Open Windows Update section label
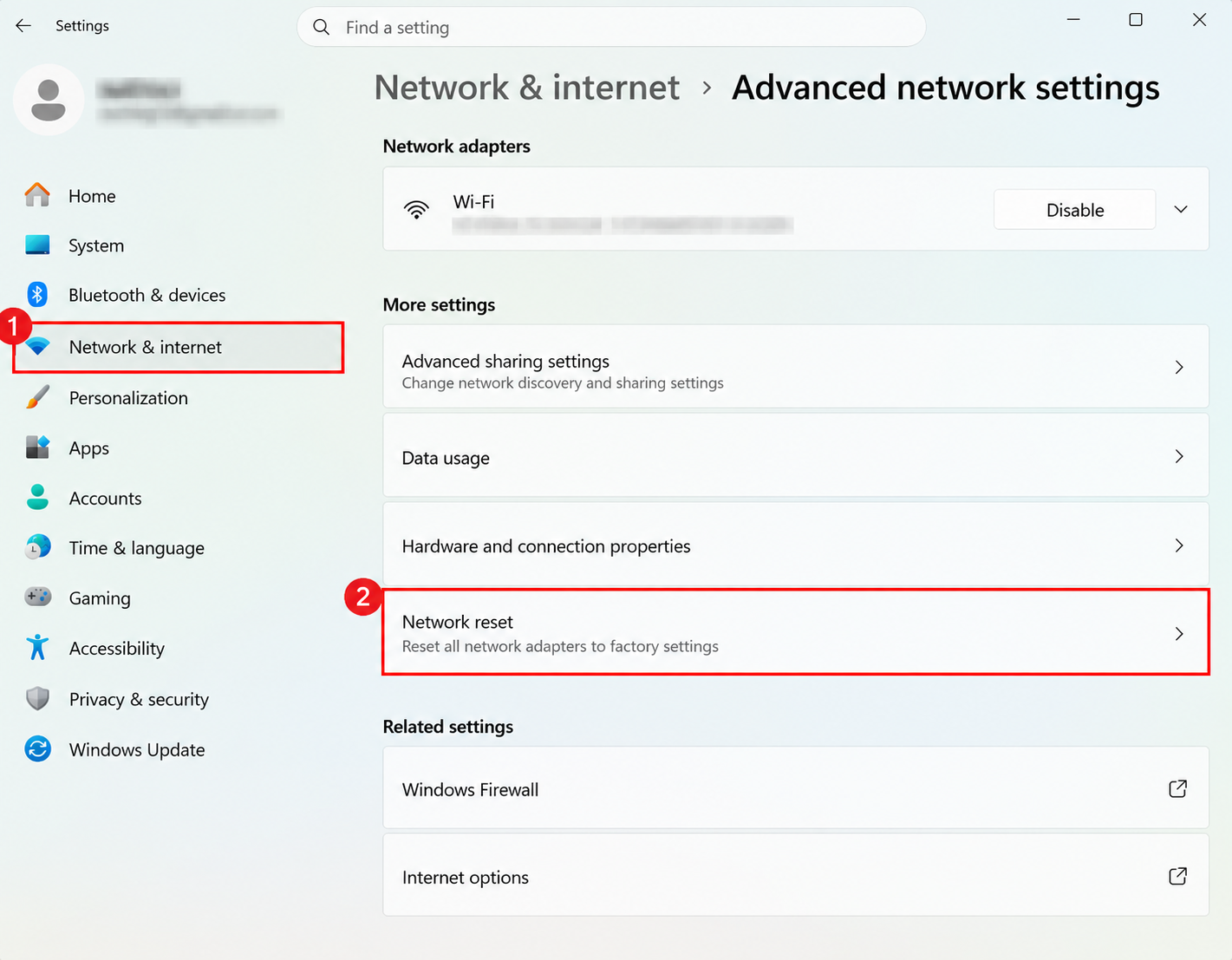The image size is (1232, 960). [x=137, y=750]
